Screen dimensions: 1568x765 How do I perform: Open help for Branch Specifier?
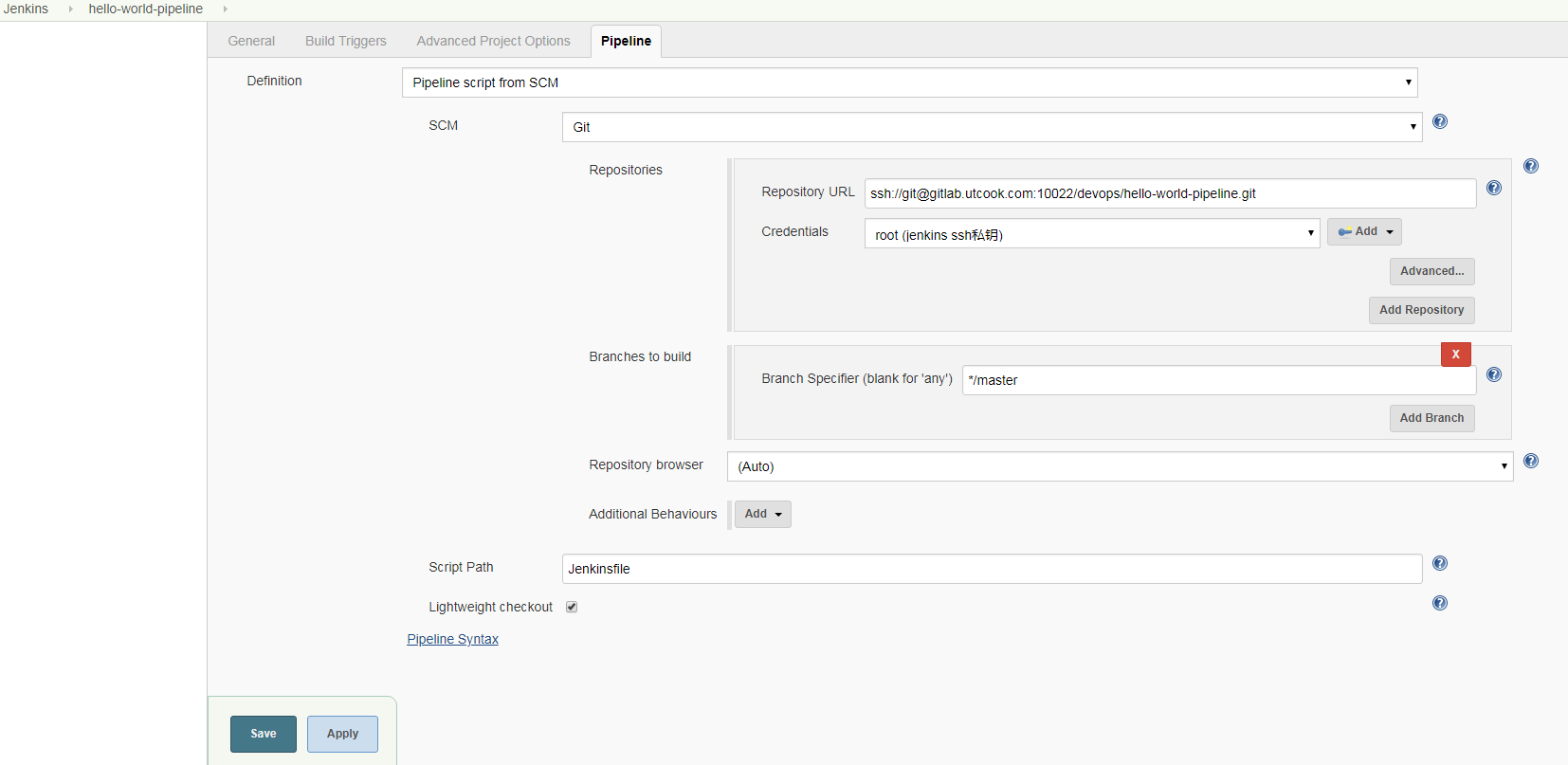click(x=1493, y=374)
